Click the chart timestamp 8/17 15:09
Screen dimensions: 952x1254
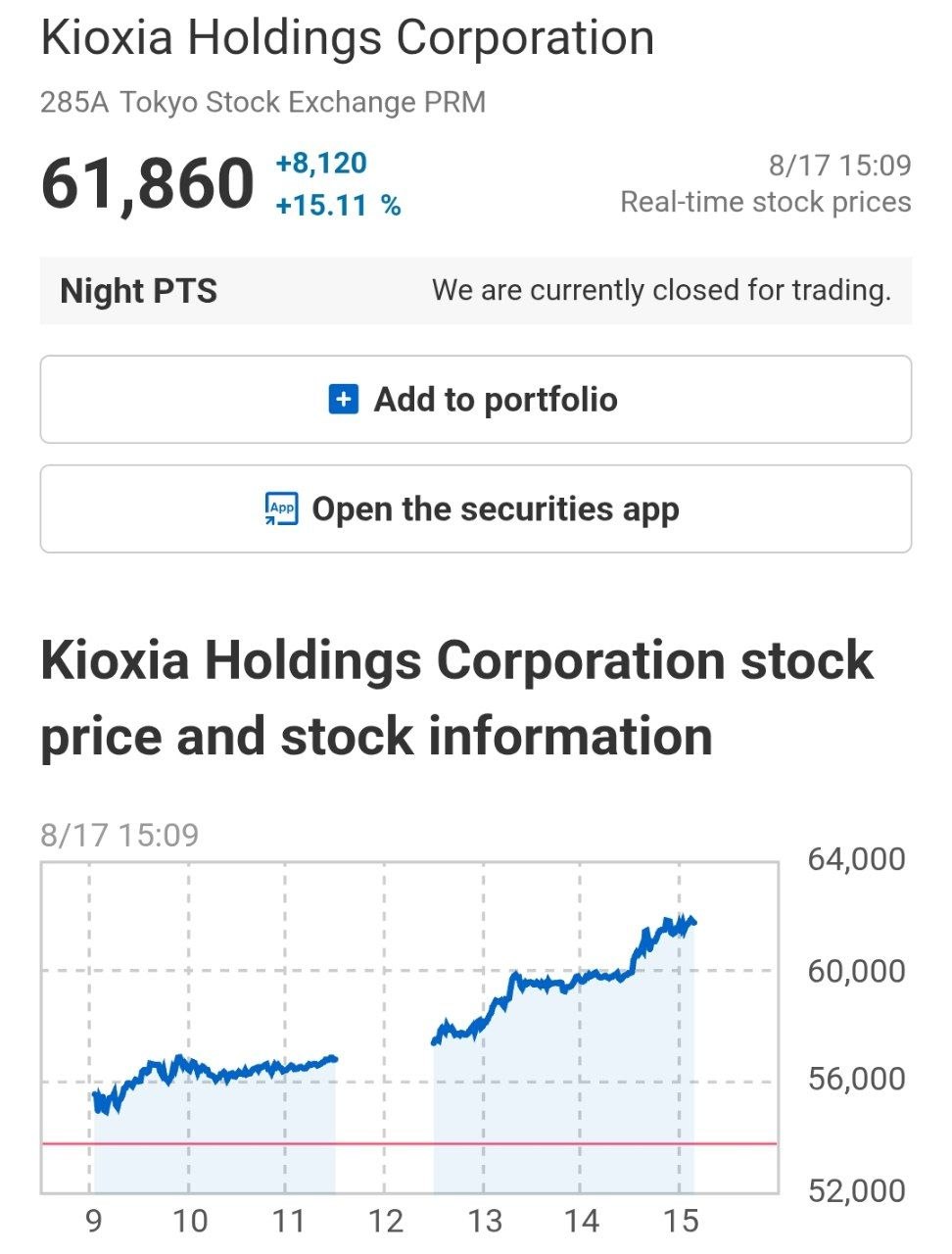(x=119, y=835)
